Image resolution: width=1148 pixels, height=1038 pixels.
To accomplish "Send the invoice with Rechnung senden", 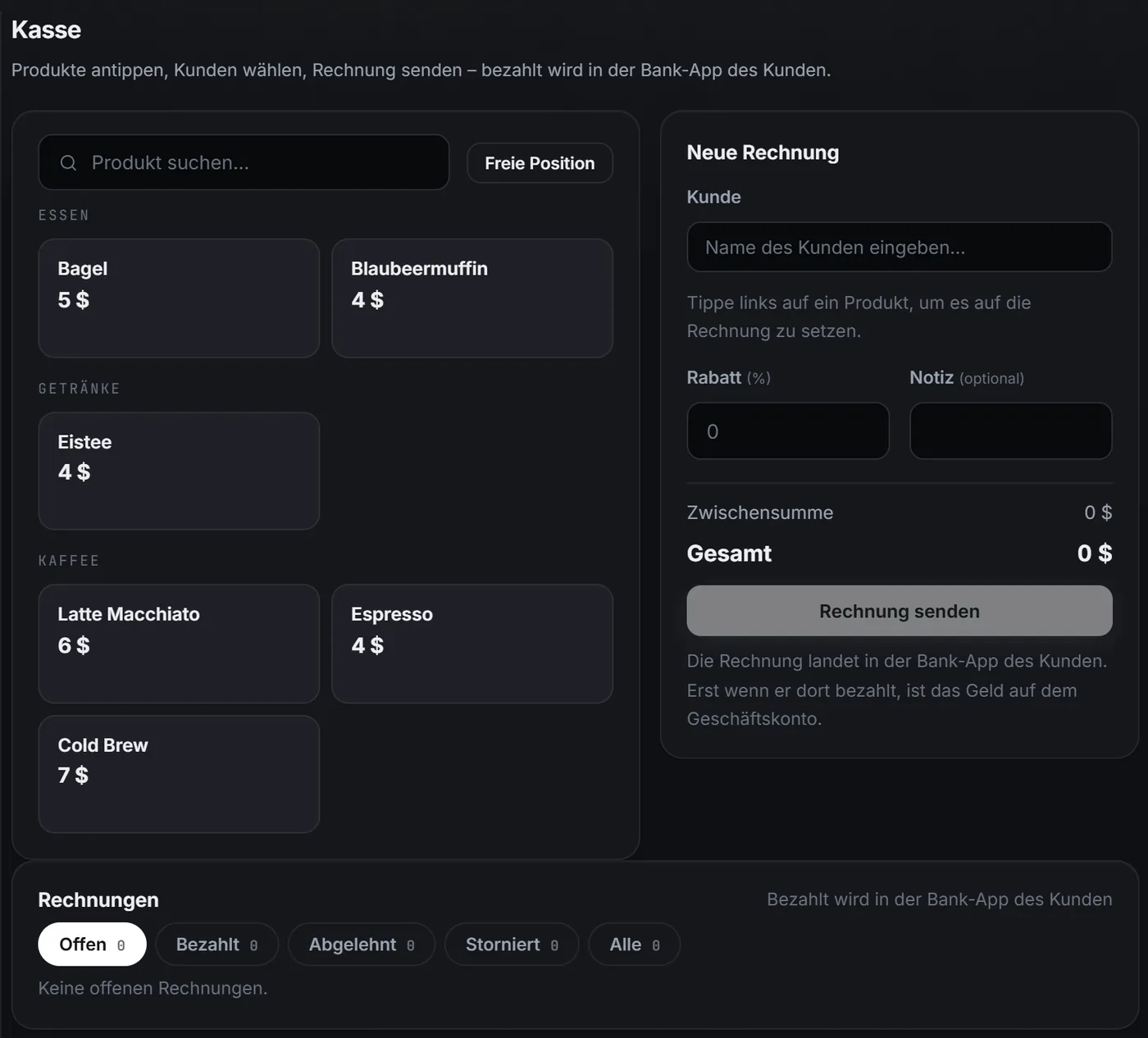I will coord(900,611).
